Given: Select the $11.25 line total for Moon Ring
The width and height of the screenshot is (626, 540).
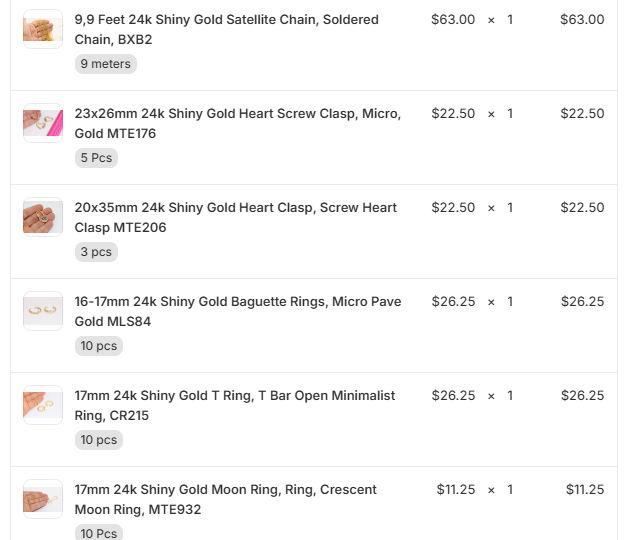Looking at the screenshot, I should (585, 489).
